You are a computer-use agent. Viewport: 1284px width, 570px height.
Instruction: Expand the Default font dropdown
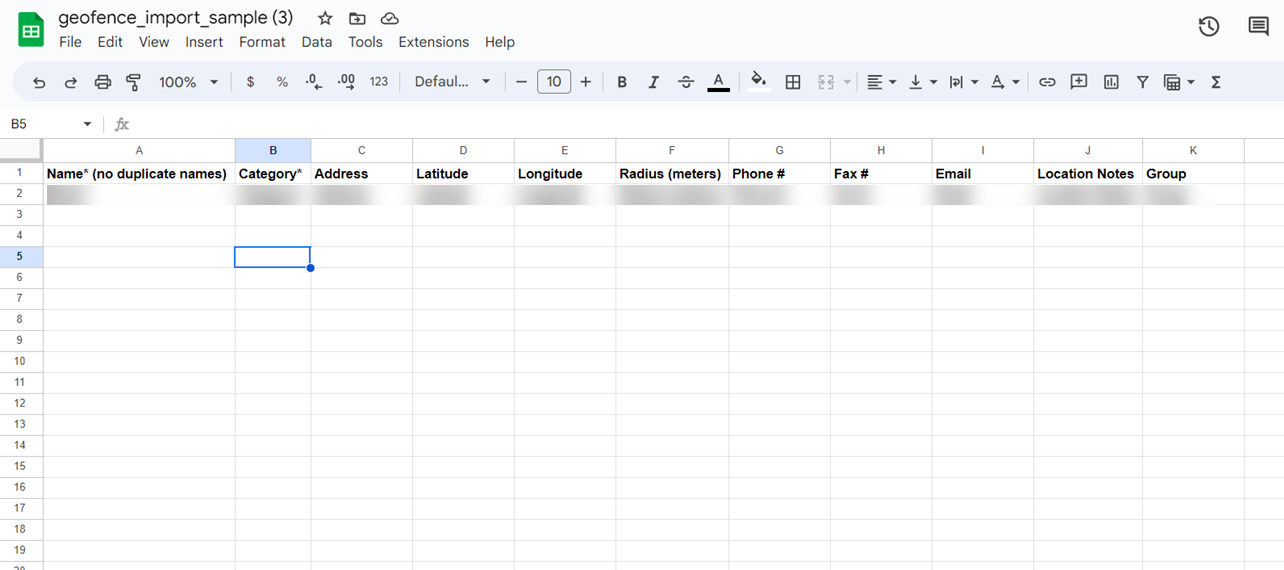point(452,82)
